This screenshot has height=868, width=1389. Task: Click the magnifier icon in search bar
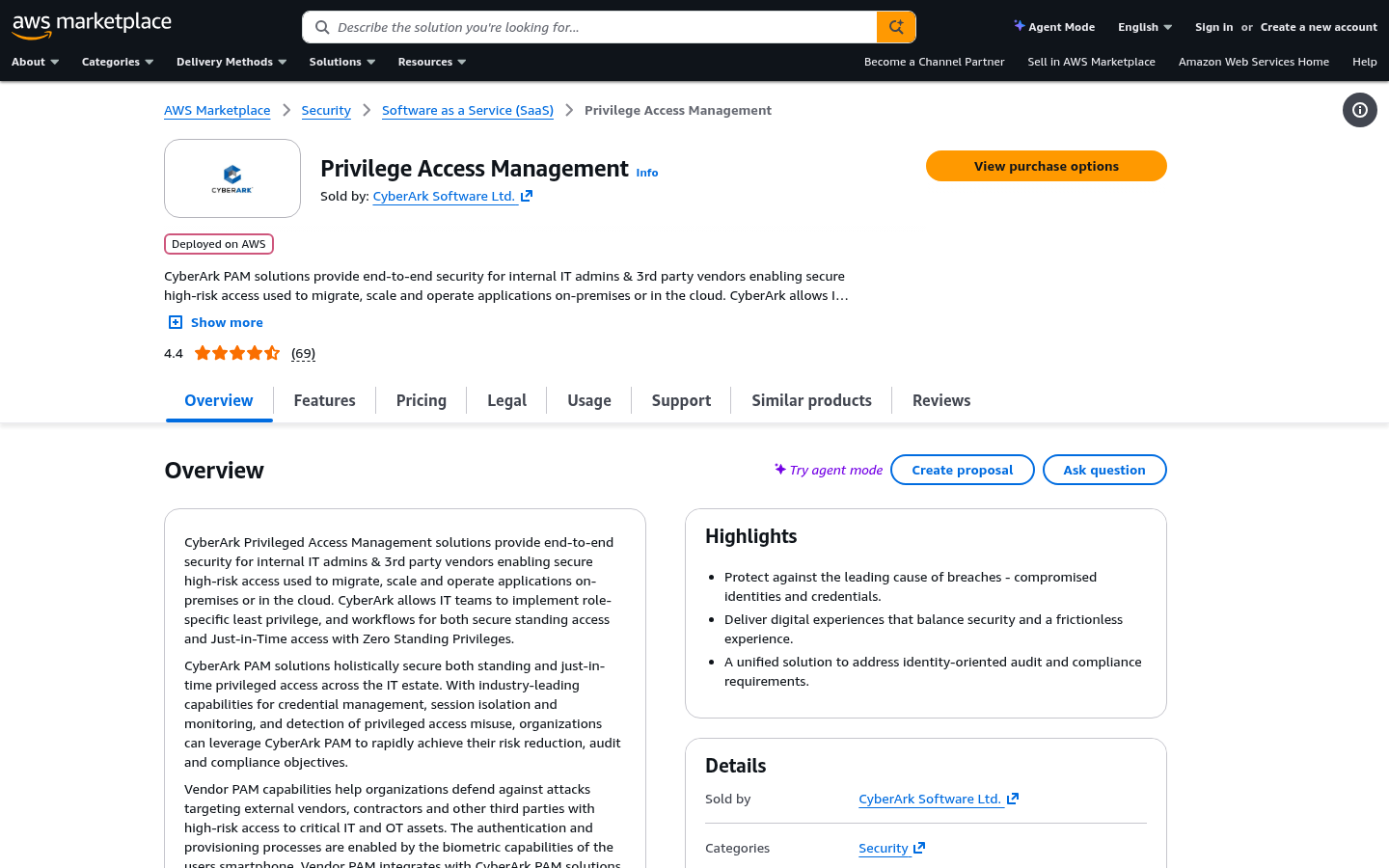(322, 27)
